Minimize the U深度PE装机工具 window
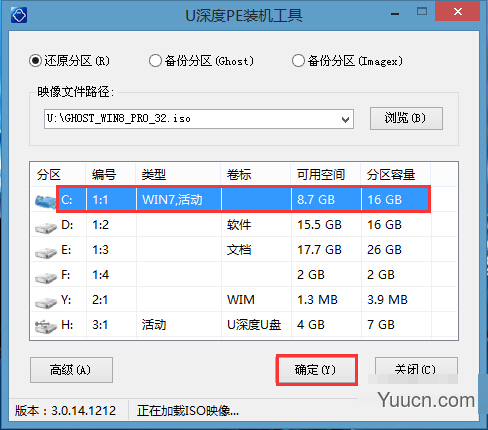This screenshot has width=488, height=430. point(395,14)
